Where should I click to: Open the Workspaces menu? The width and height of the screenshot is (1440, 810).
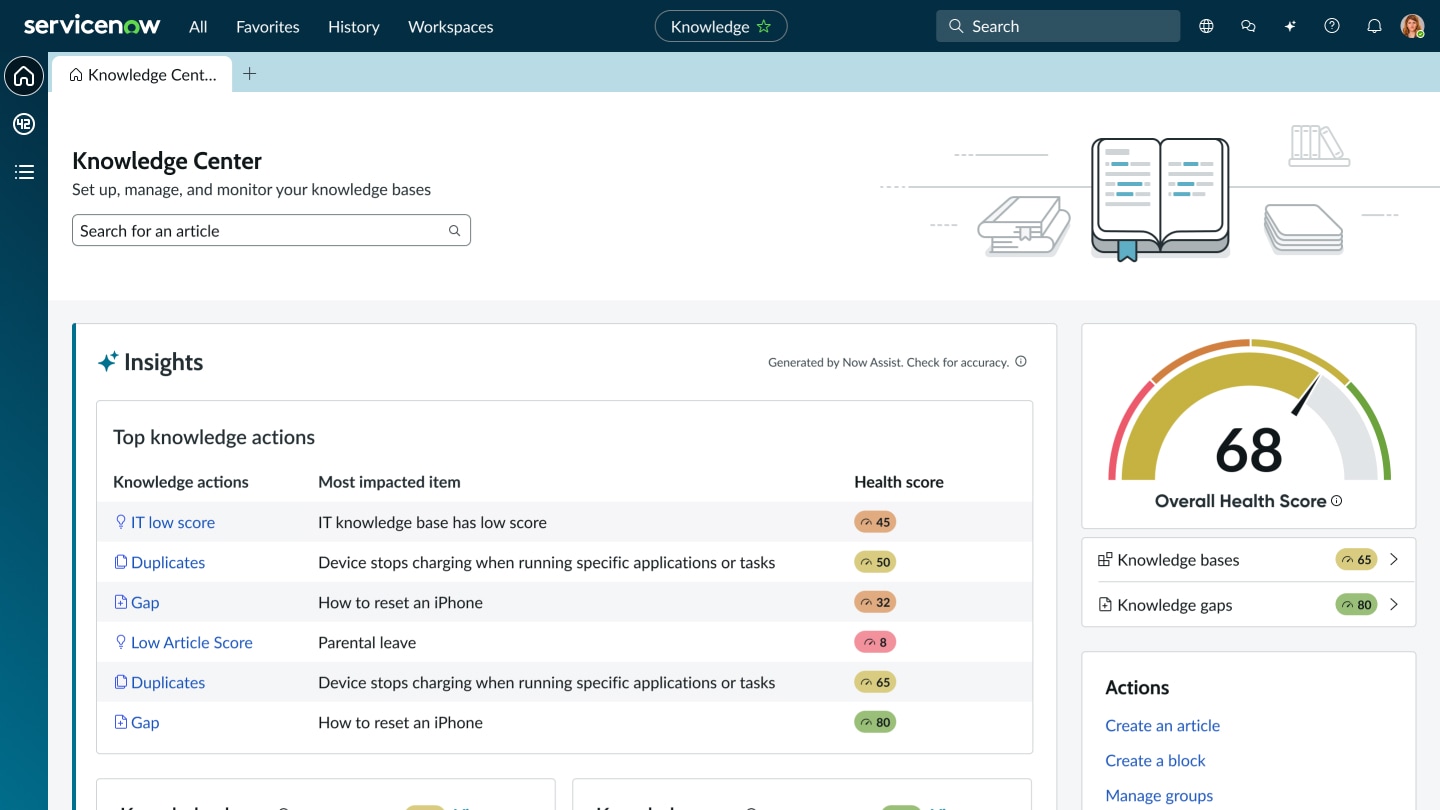451,27
